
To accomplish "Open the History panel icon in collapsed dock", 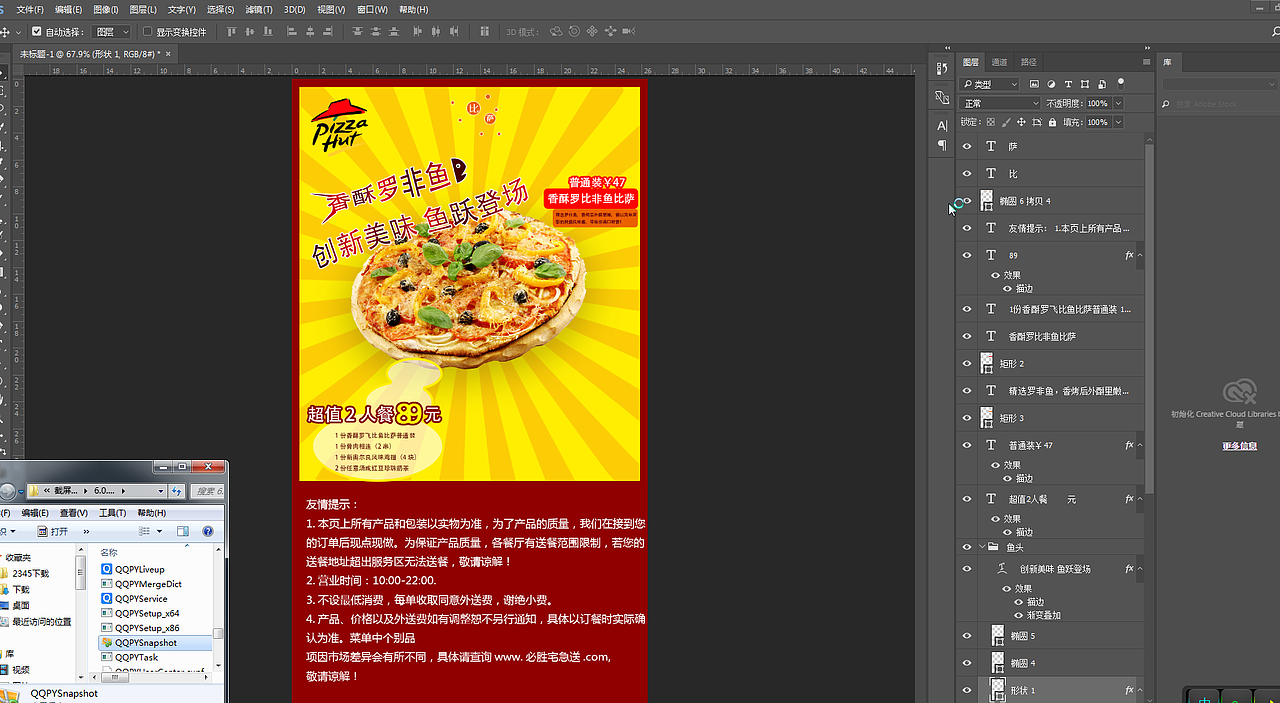I will click(942, 69).
